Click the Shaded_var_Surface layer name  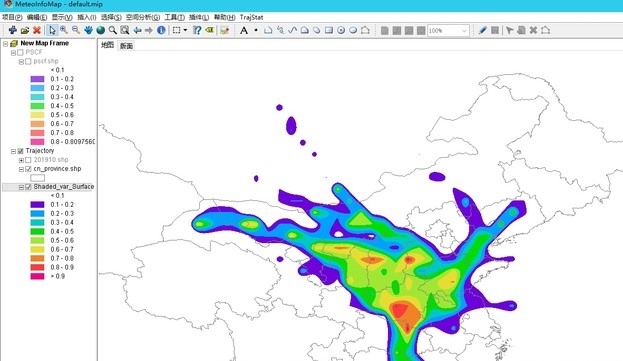click(x=64, y=187)
